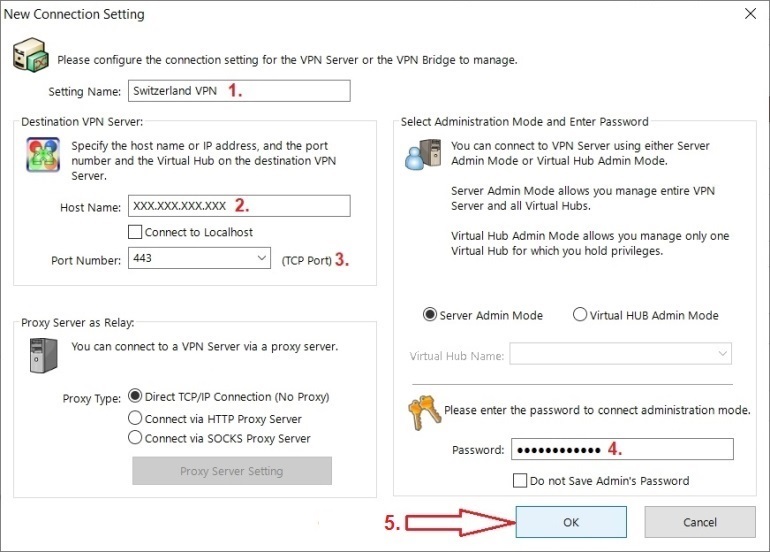Viewport: 770px width, 552px height.
Task: Select Server Admin Mode radio button
Action: 431,315
